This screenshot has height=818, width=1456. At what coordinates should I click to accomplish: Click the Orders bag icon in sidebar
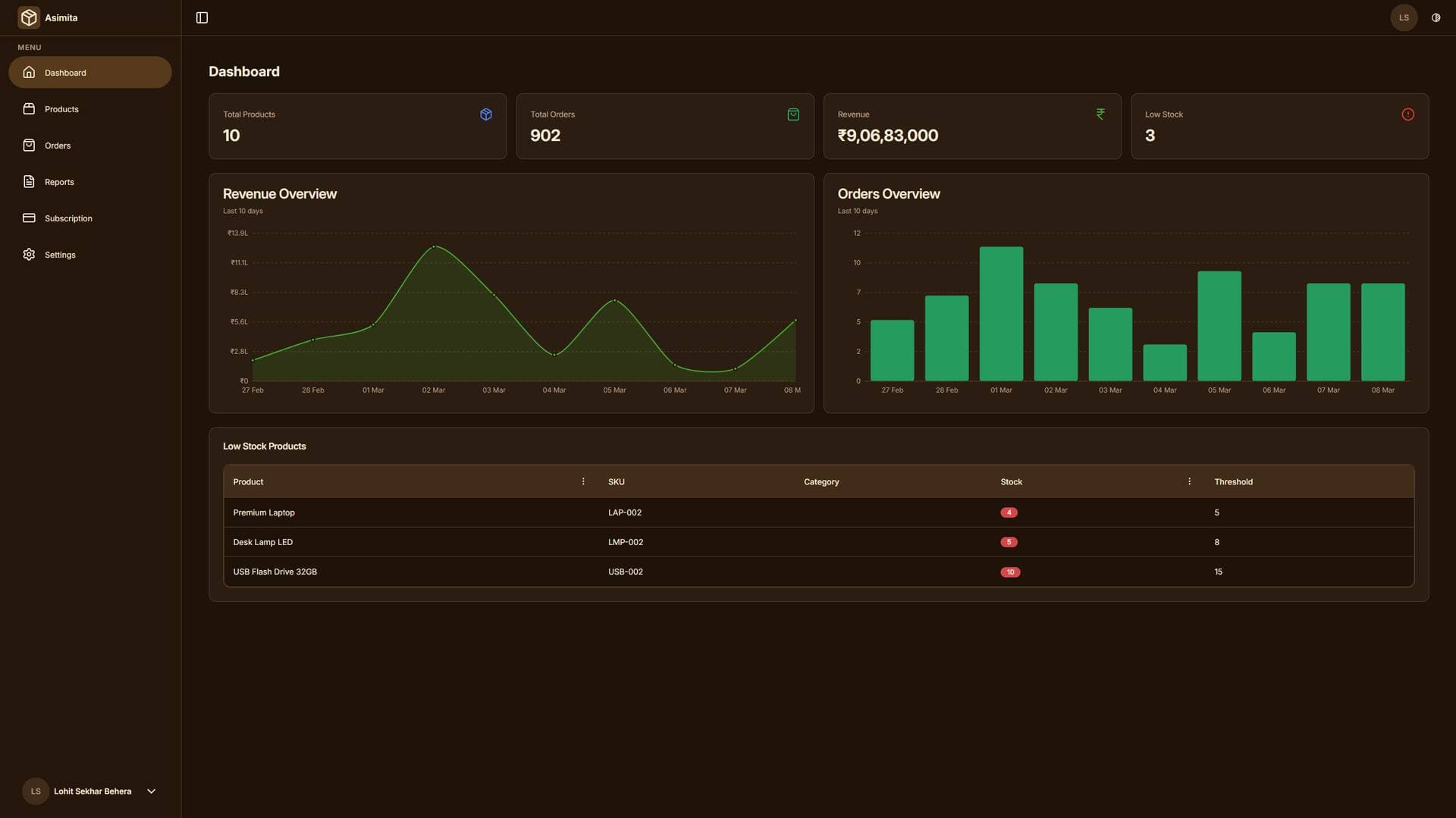pos(29,145)
